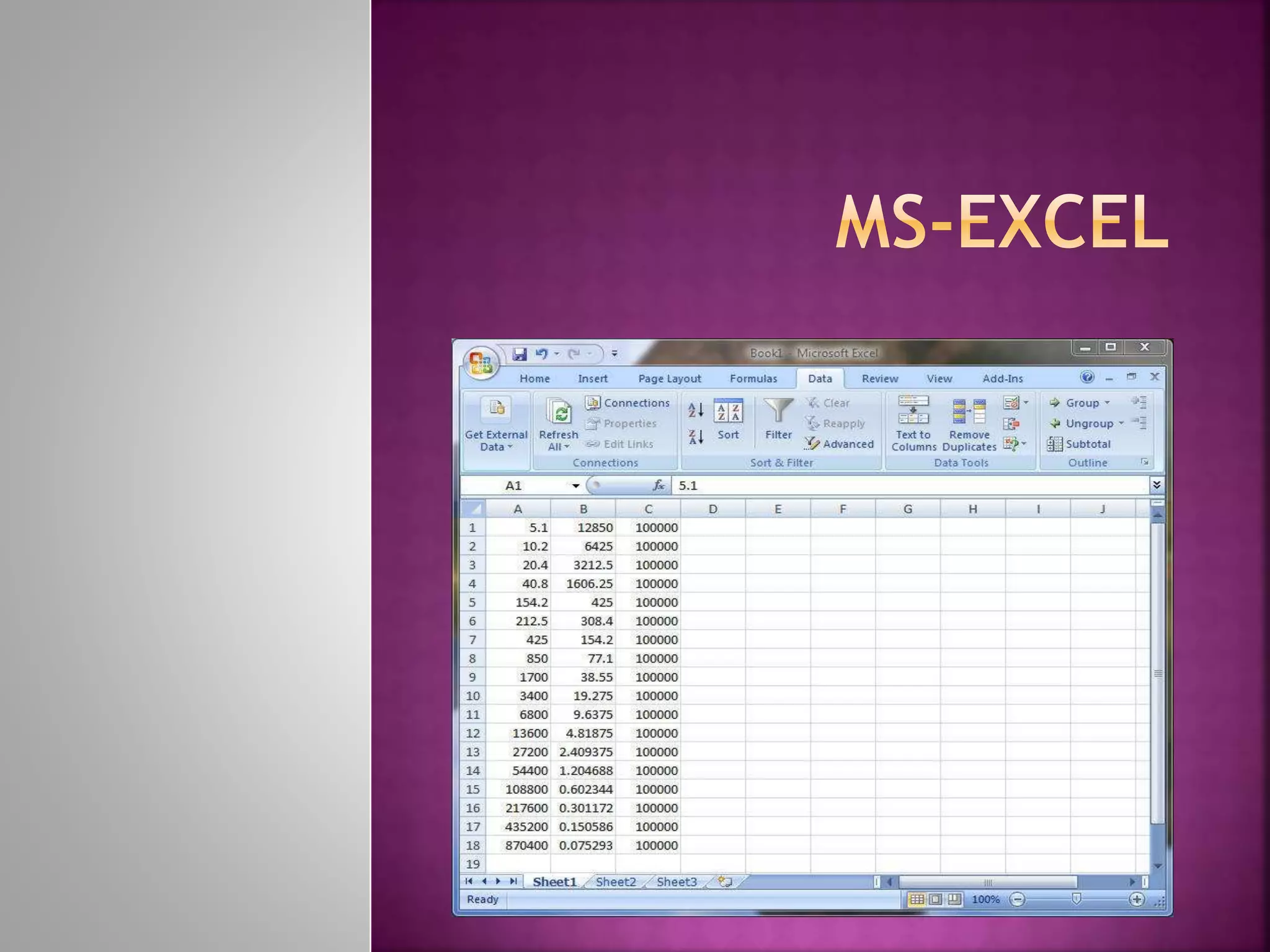Screen dimensions: 1270x952
Task: Click the Redo arrow icon
Action: point(574,353)
